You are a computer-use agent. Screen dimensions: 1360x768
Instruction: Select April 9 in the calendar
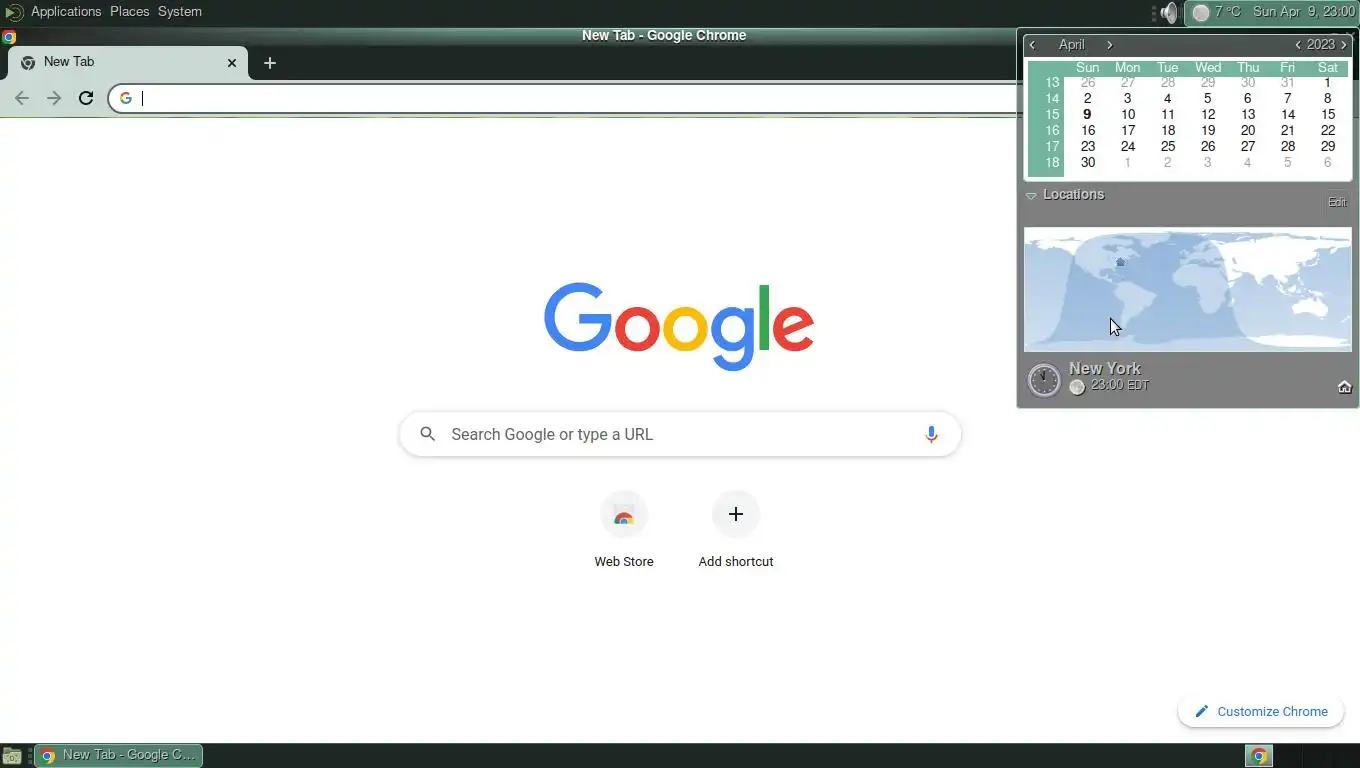(1087, 114)
